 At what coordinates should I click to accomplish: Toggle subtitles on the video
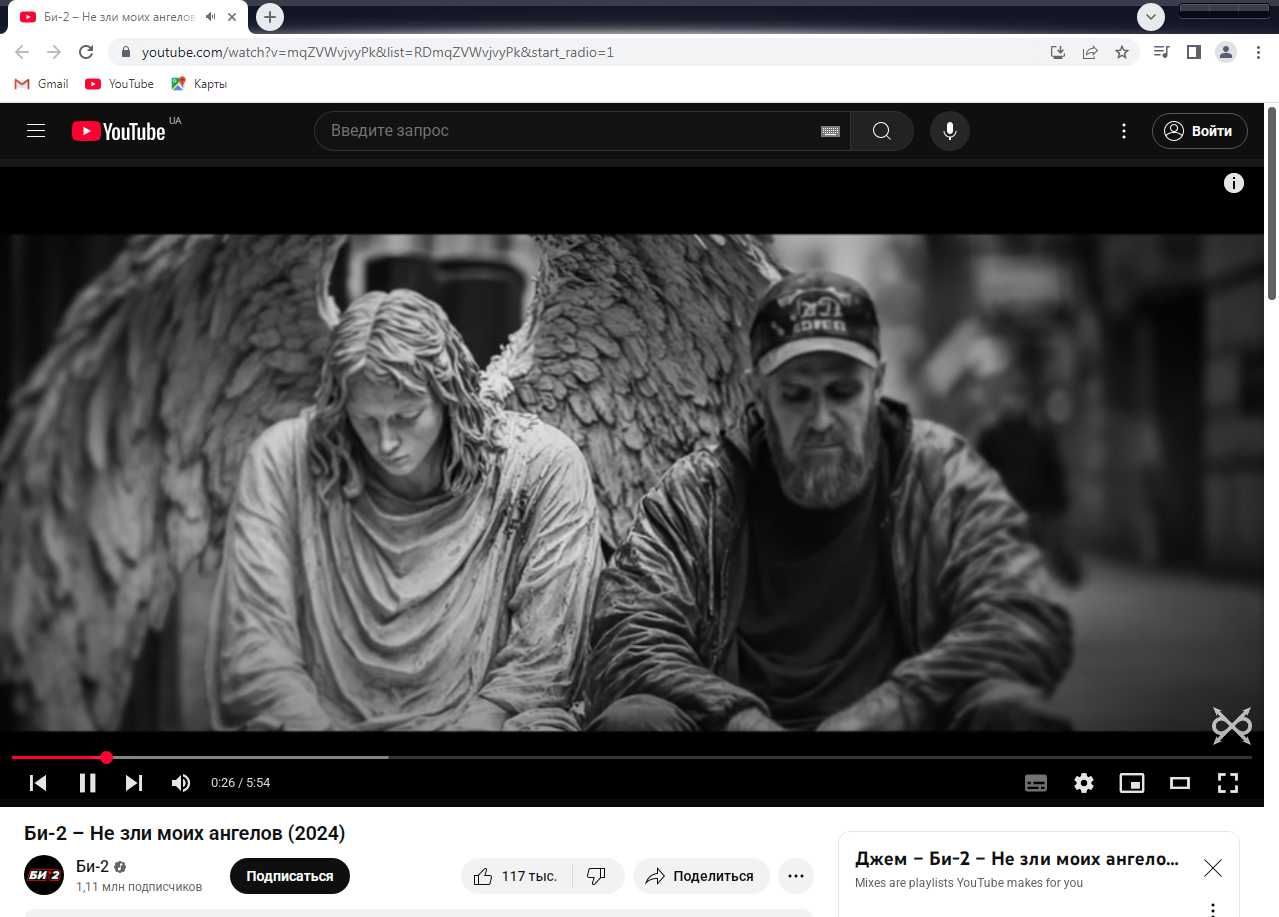coord(1036,783)
